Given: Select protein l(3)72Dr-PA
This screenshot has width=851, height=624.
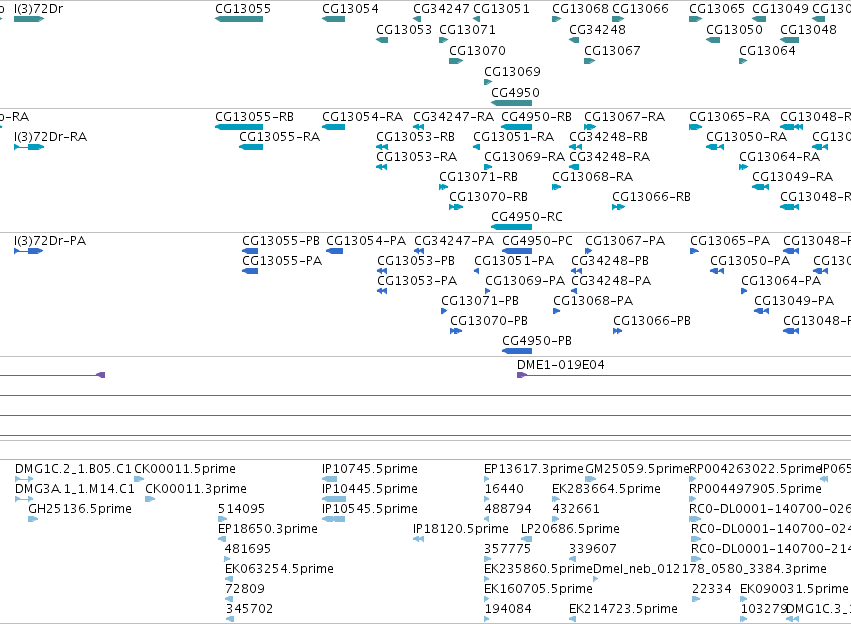Looking at the screenshot, I should coord(50,241).
